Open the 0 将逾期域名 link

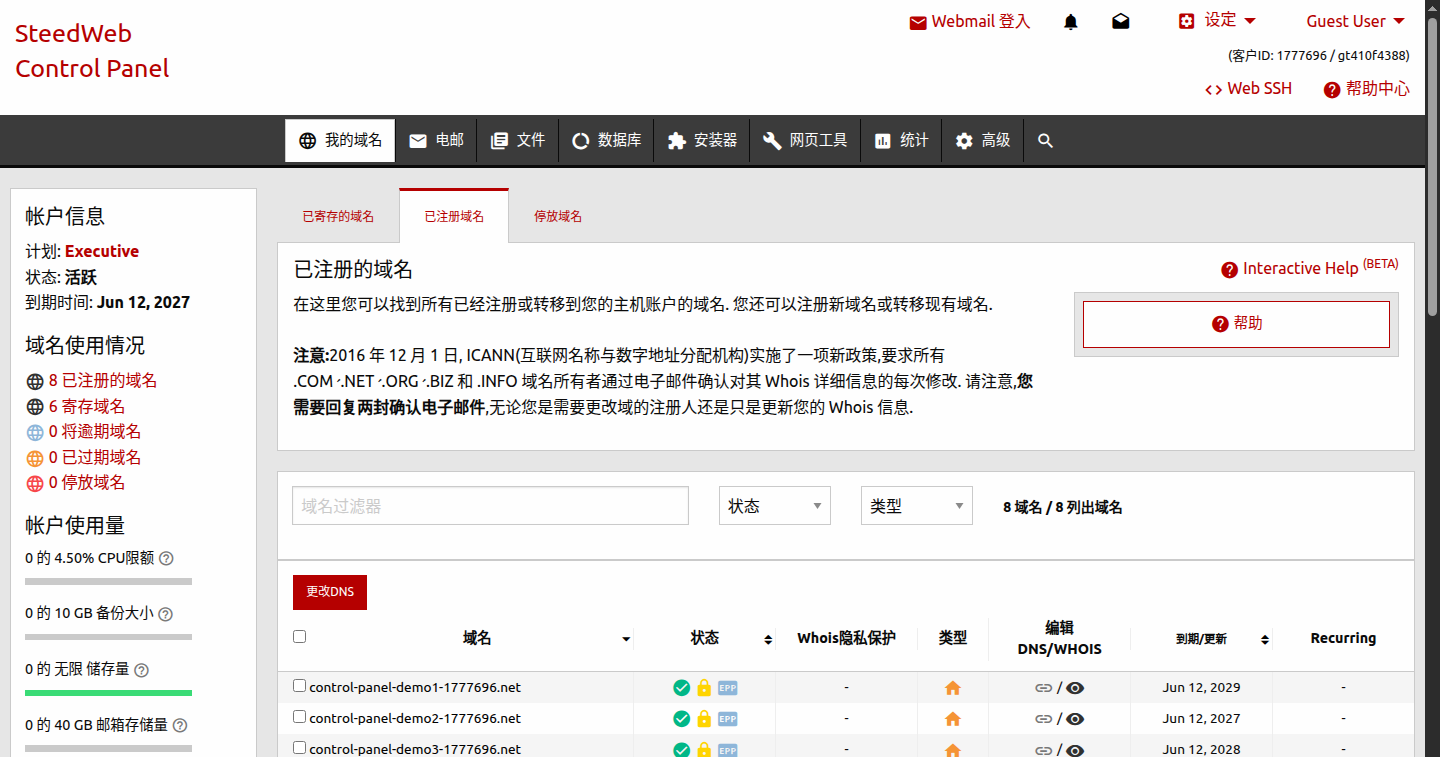click(95, 432)
